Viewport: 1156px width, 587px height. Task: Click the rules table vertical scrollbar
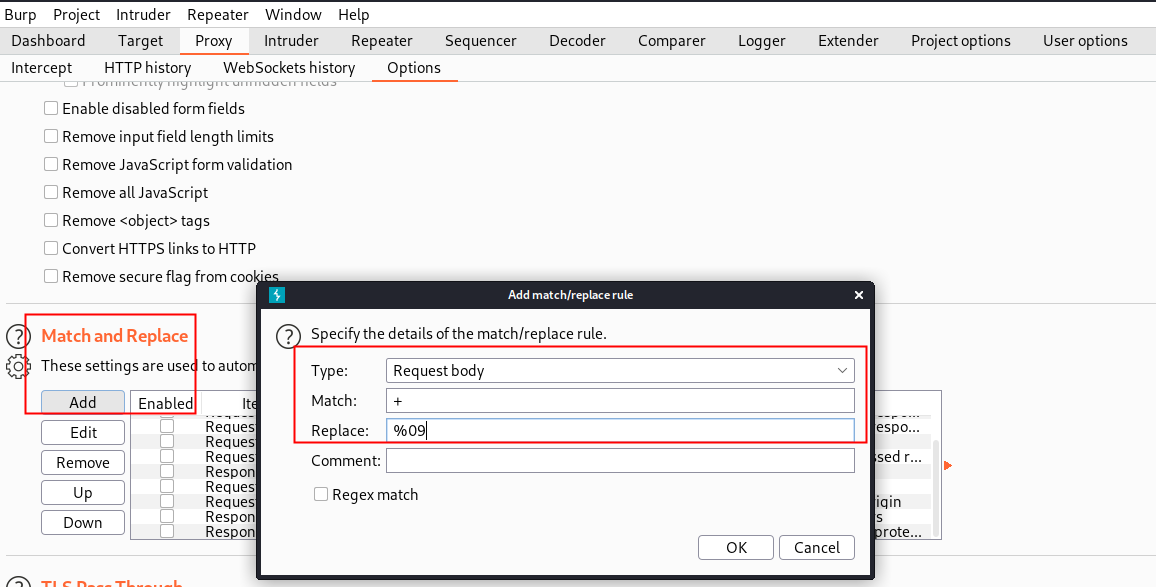[x=936, y=487]
